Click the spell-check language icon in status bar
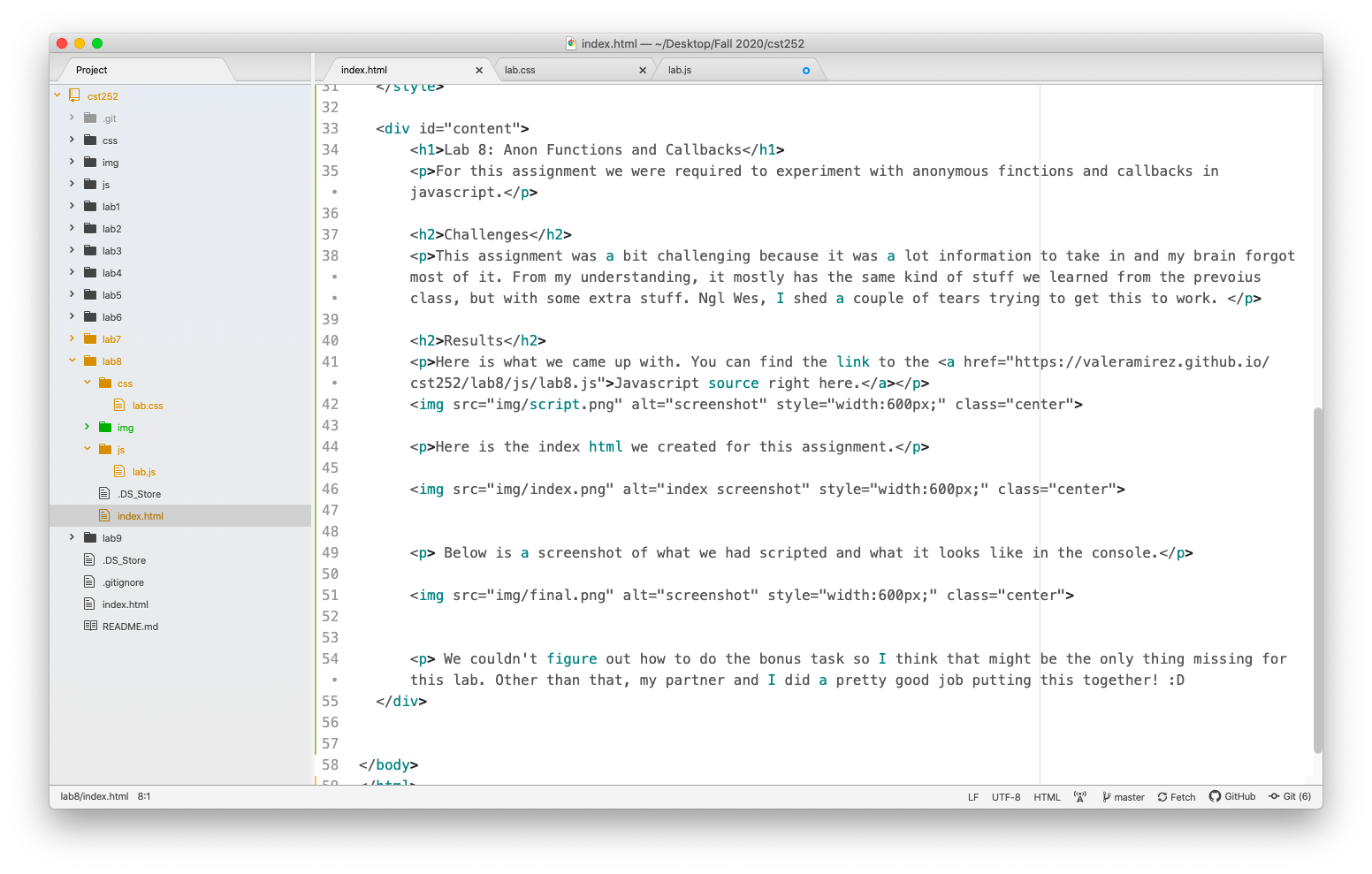This screenshot has height=874, width=1372. (x=1080, y=796)
